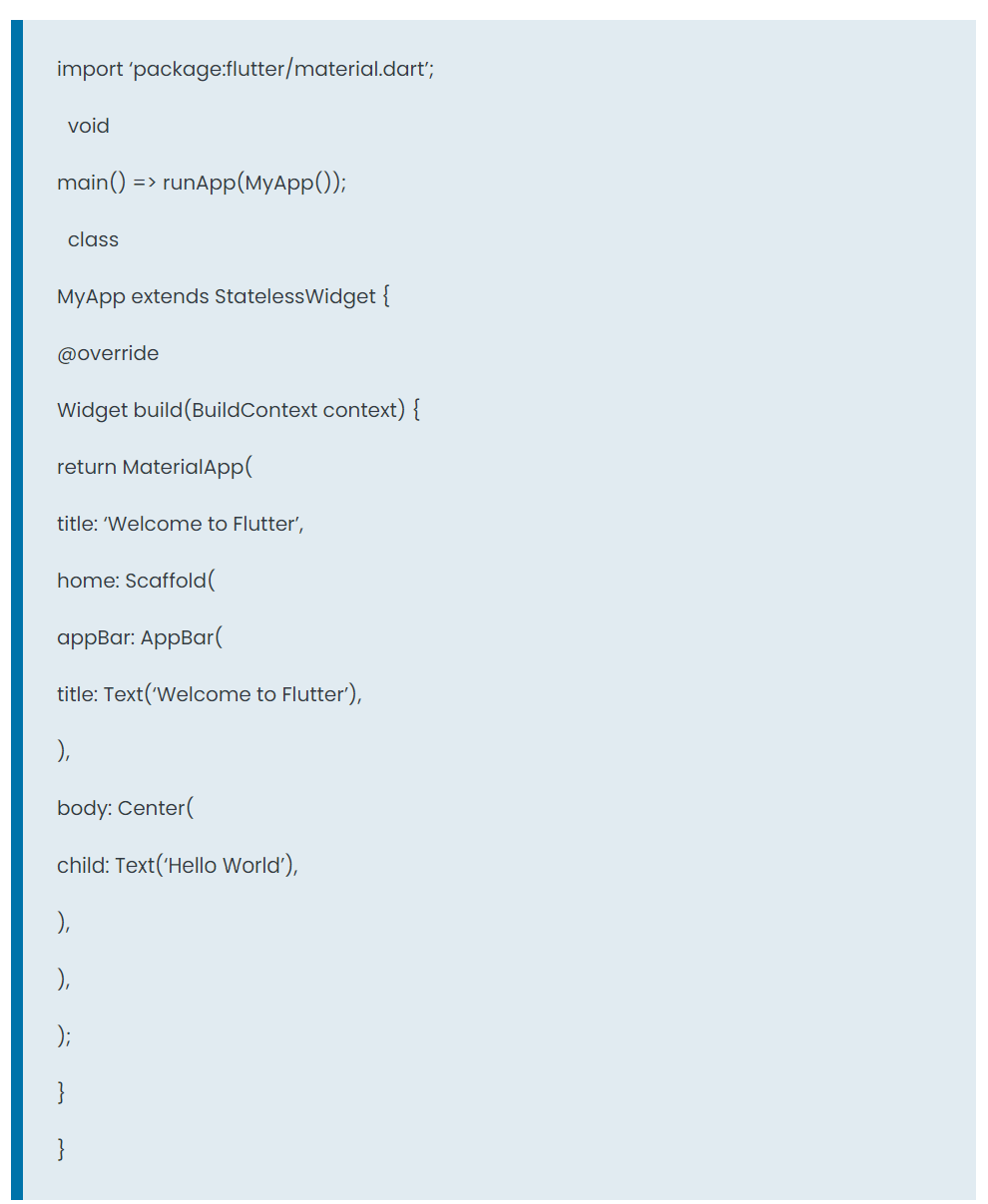Screen dimensions: 988x1204
Task: Click the Widget build(BuildContext context) line
Action: pyautogui.click(x=239, y=411)
